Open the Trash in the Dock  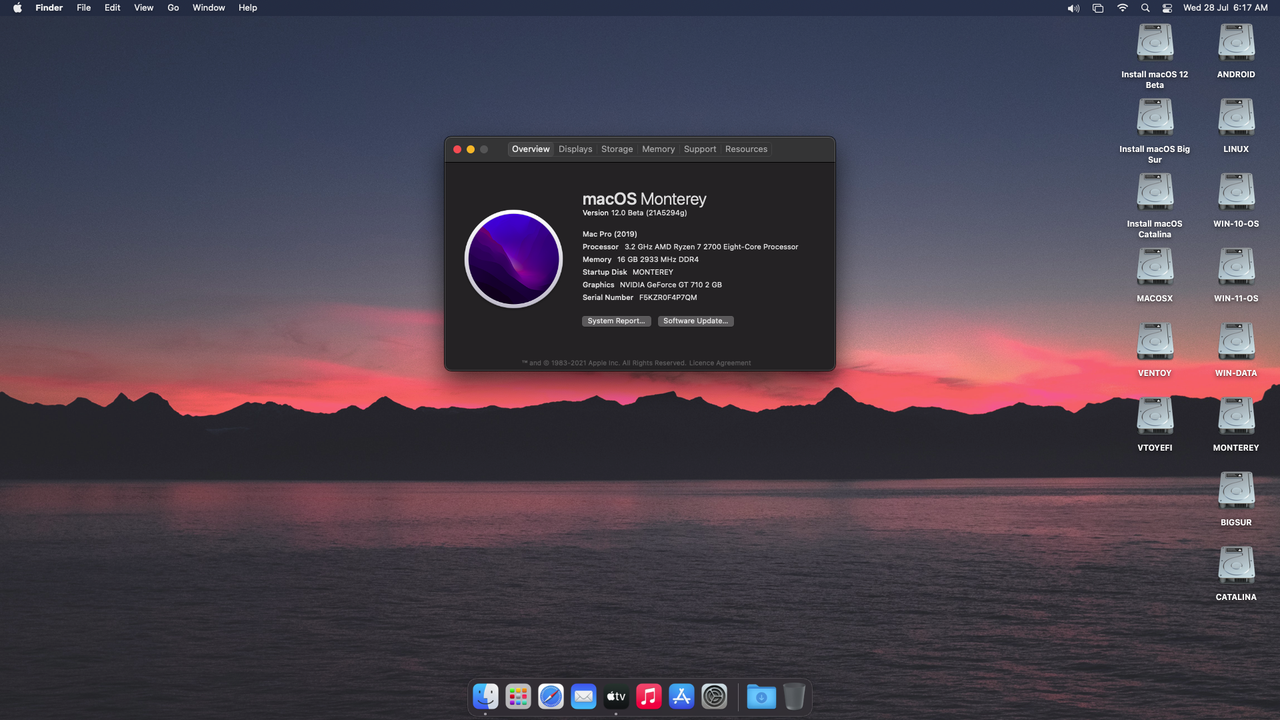(x=793, y=696)
